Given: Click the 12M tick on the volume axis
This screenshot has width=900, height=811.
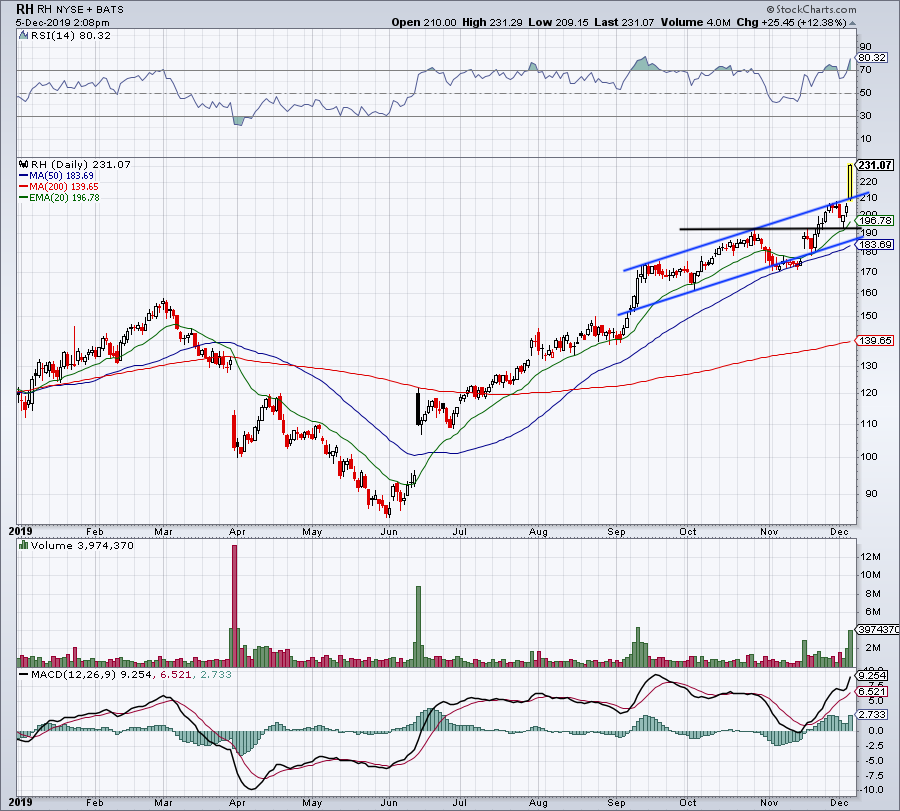Looking at the screenshot, I should tap(870, 557).
